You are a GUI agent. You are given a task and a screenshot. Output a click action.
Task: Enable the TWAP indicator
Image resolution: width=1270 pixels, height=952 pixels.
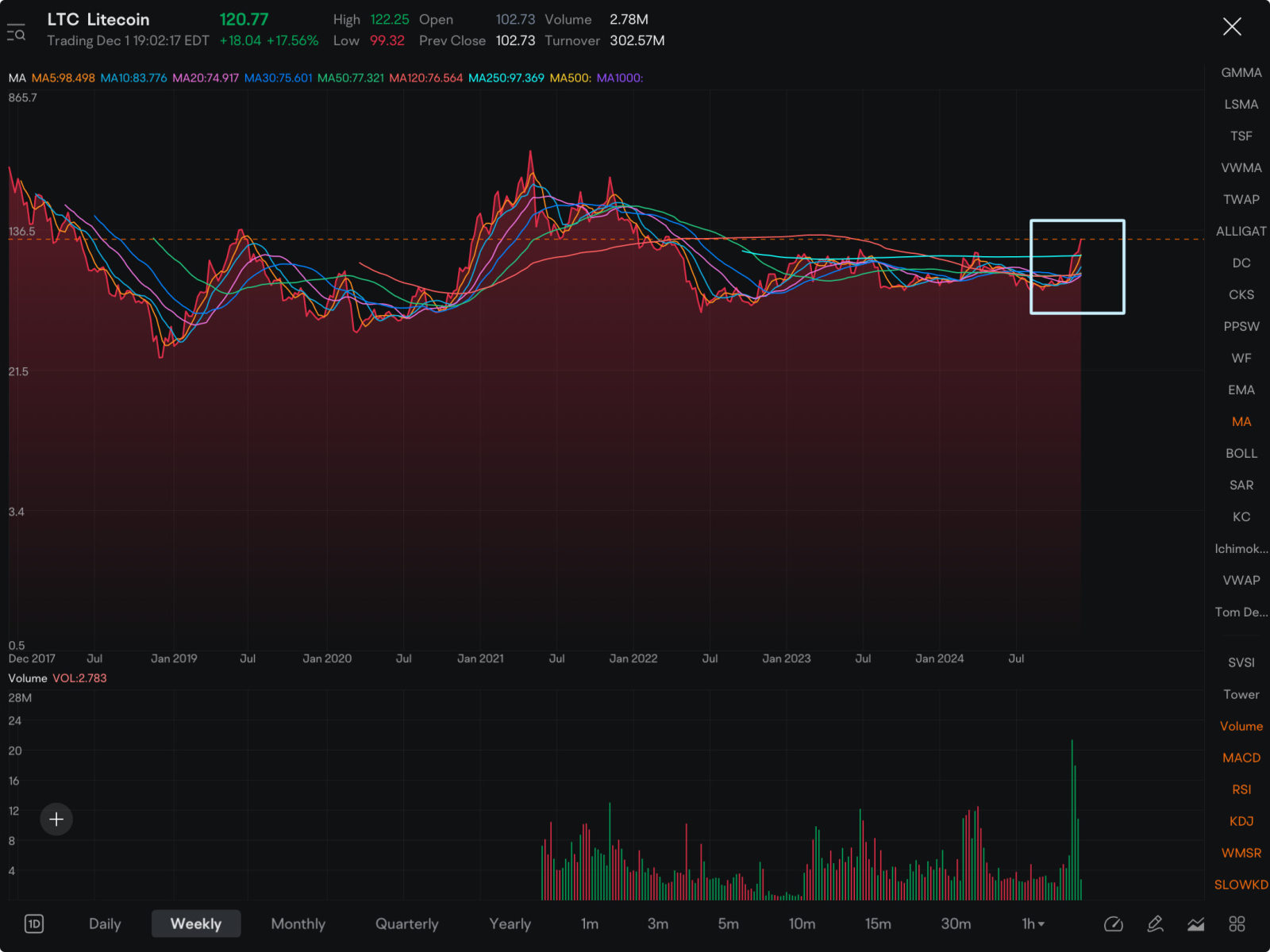coord(1241,199)
